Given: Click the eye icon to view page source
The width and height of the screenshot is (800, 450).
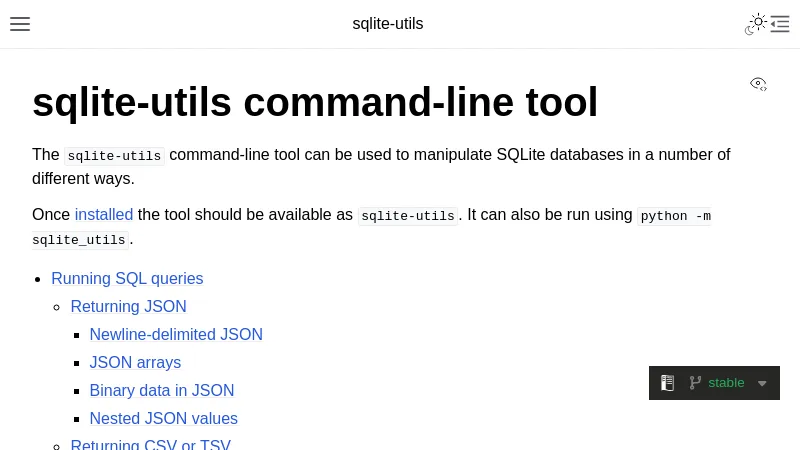Looking at the screenshot, I should 758,84.
